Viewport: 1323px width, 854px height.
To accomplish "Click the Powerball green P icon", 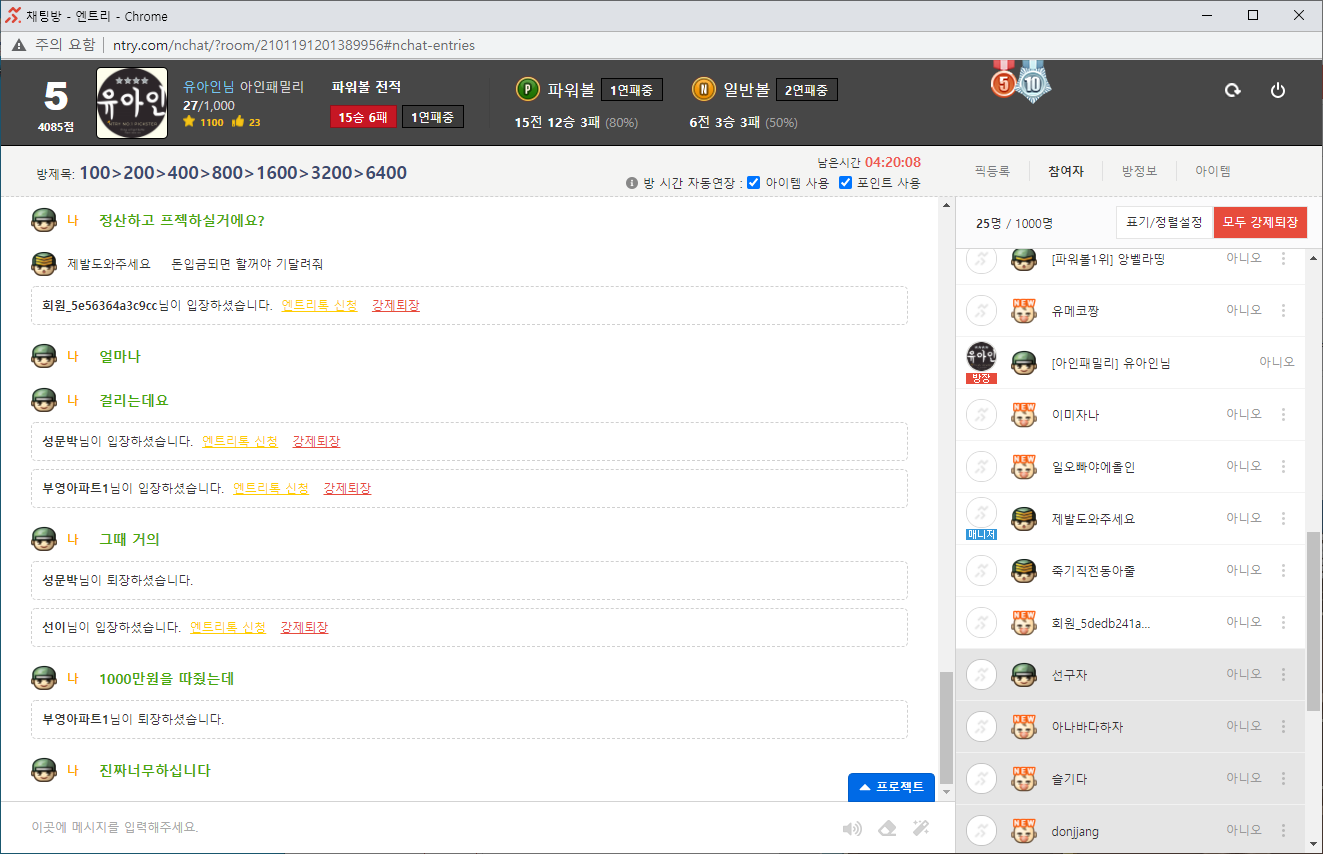I will 527,90.
